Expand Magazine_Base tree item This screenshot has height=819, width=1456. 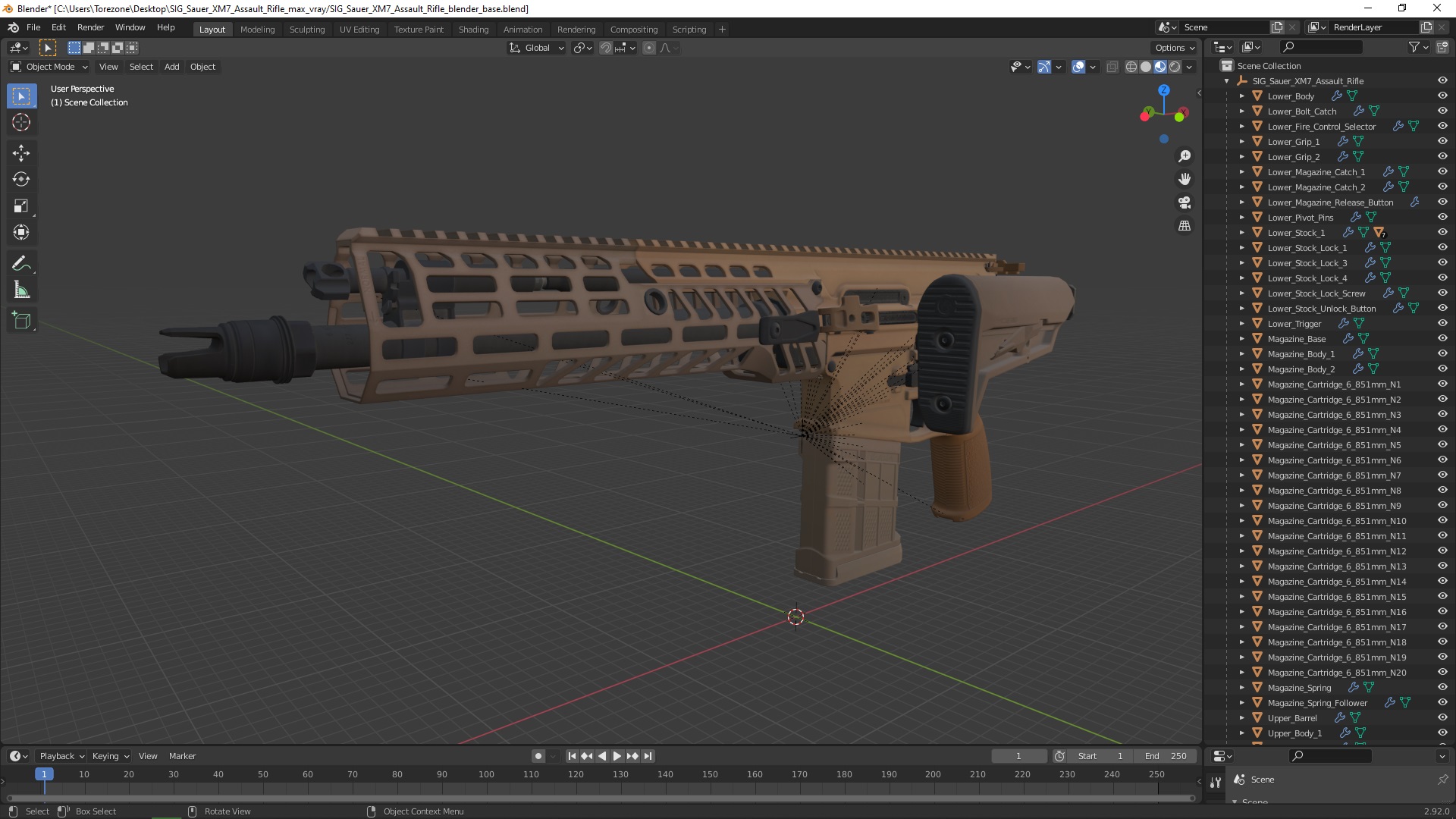pos(1242,339)
